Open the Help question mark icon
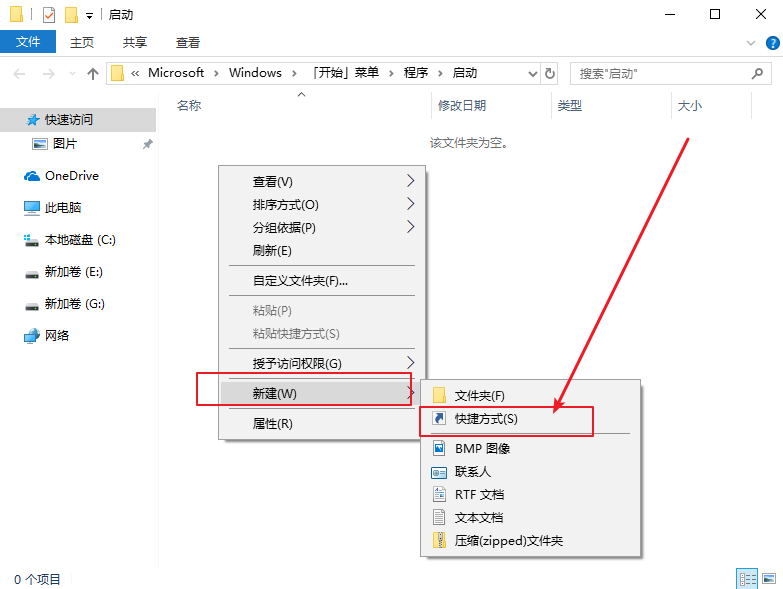783x589 pixels. (771, 43)
